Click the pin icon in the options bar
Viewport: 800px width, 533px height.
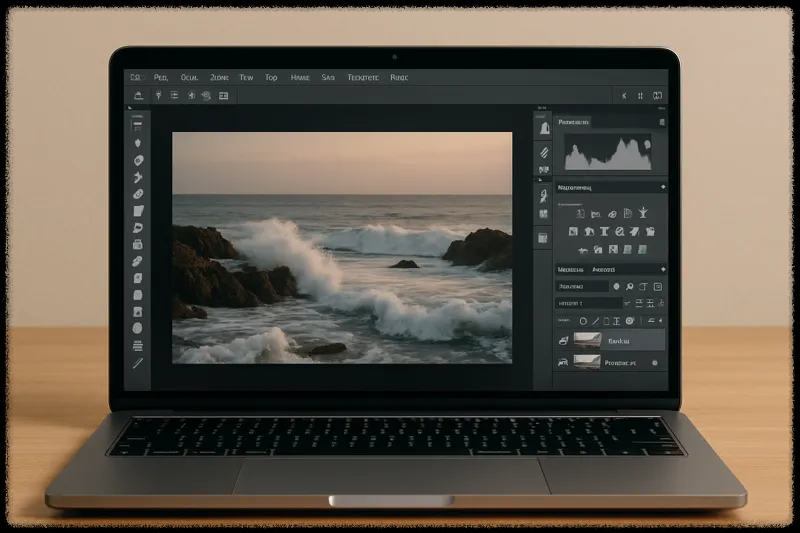(x=158, y=95)
